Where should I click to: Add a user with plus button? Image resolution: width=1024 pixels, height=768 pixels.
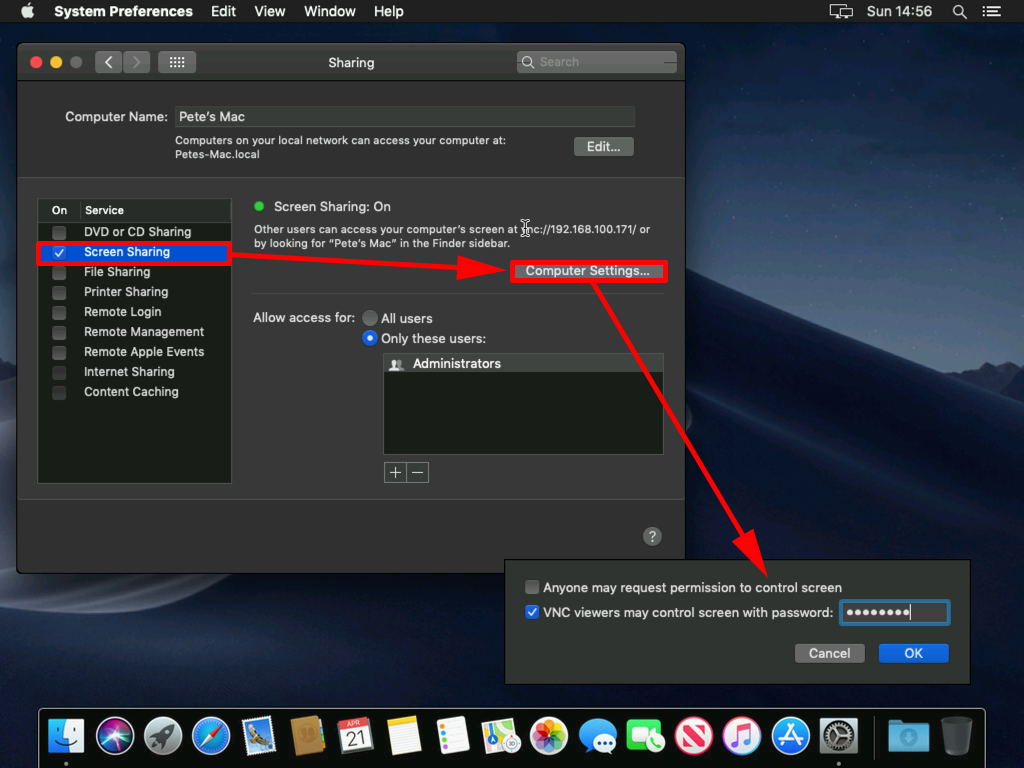[x=395, y=472]
